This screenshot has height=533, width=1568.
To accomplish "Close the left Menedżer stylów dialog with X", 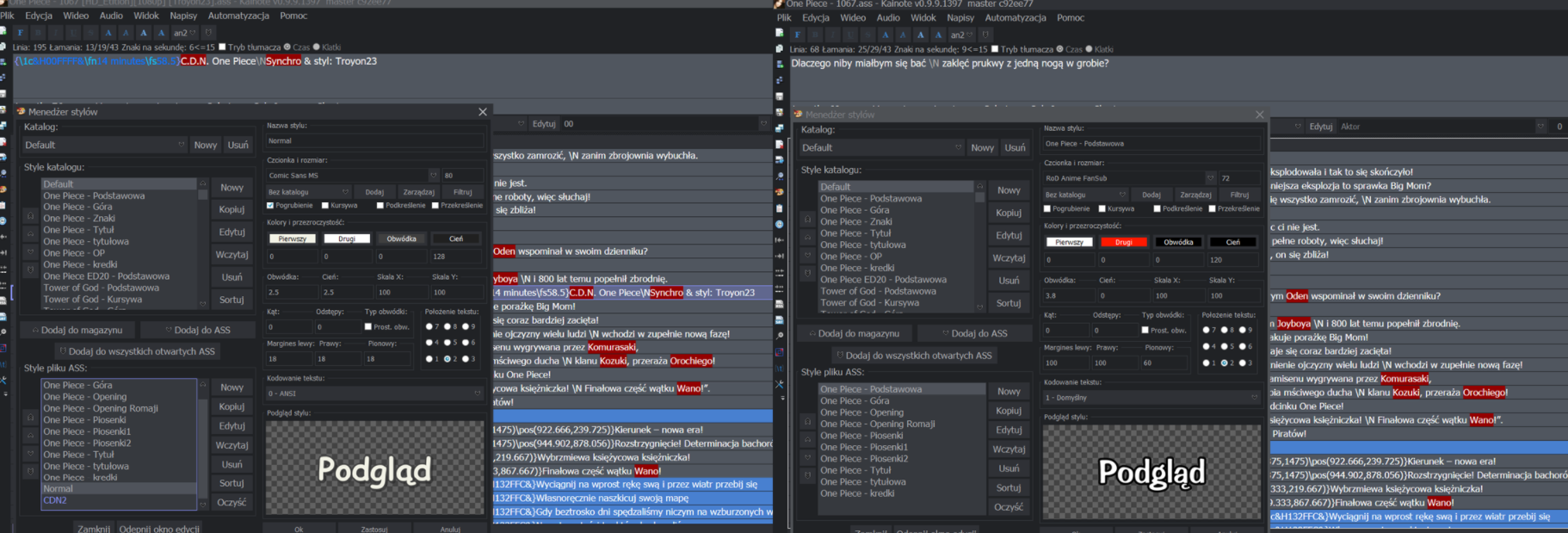I will pos(483,112).
